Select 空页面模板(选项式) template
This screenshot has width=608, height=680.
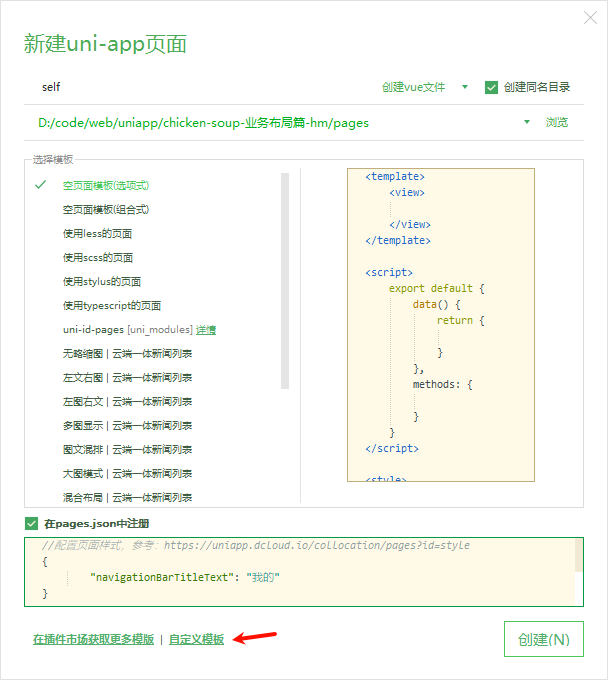(106, 186)
